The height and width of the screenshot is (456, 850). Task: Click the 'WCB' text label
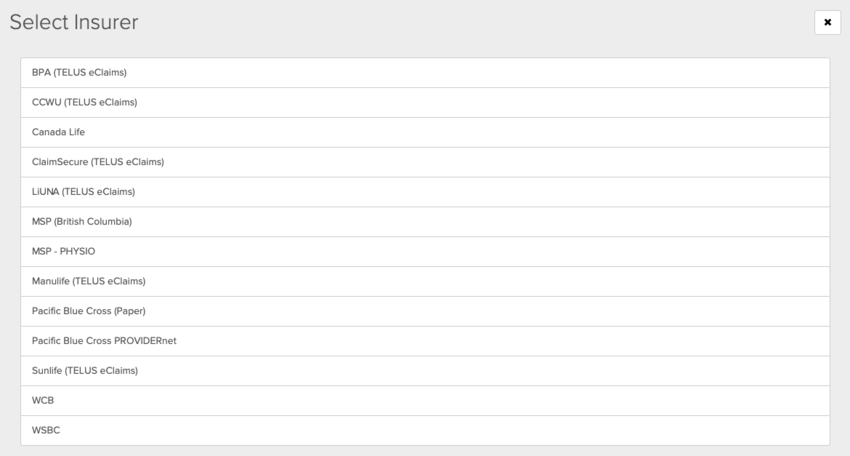click(x=43, y=400)
